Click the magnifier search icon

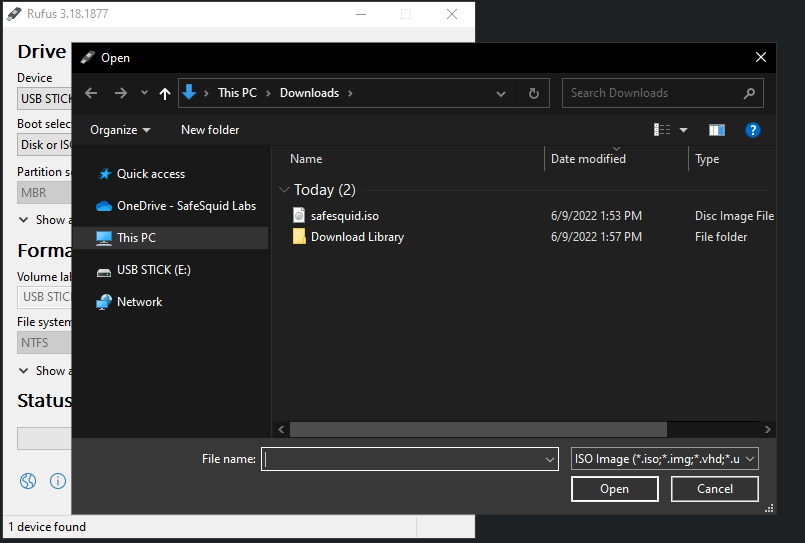pos(749,93)
